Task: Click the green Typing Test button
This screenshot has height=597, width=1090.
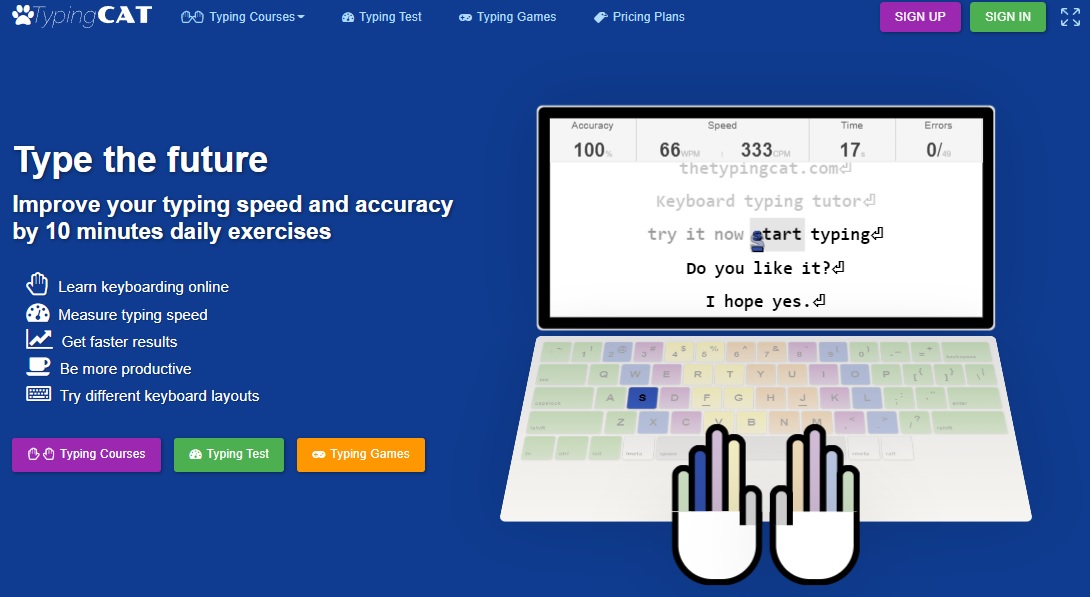Action: pos(229,455)
